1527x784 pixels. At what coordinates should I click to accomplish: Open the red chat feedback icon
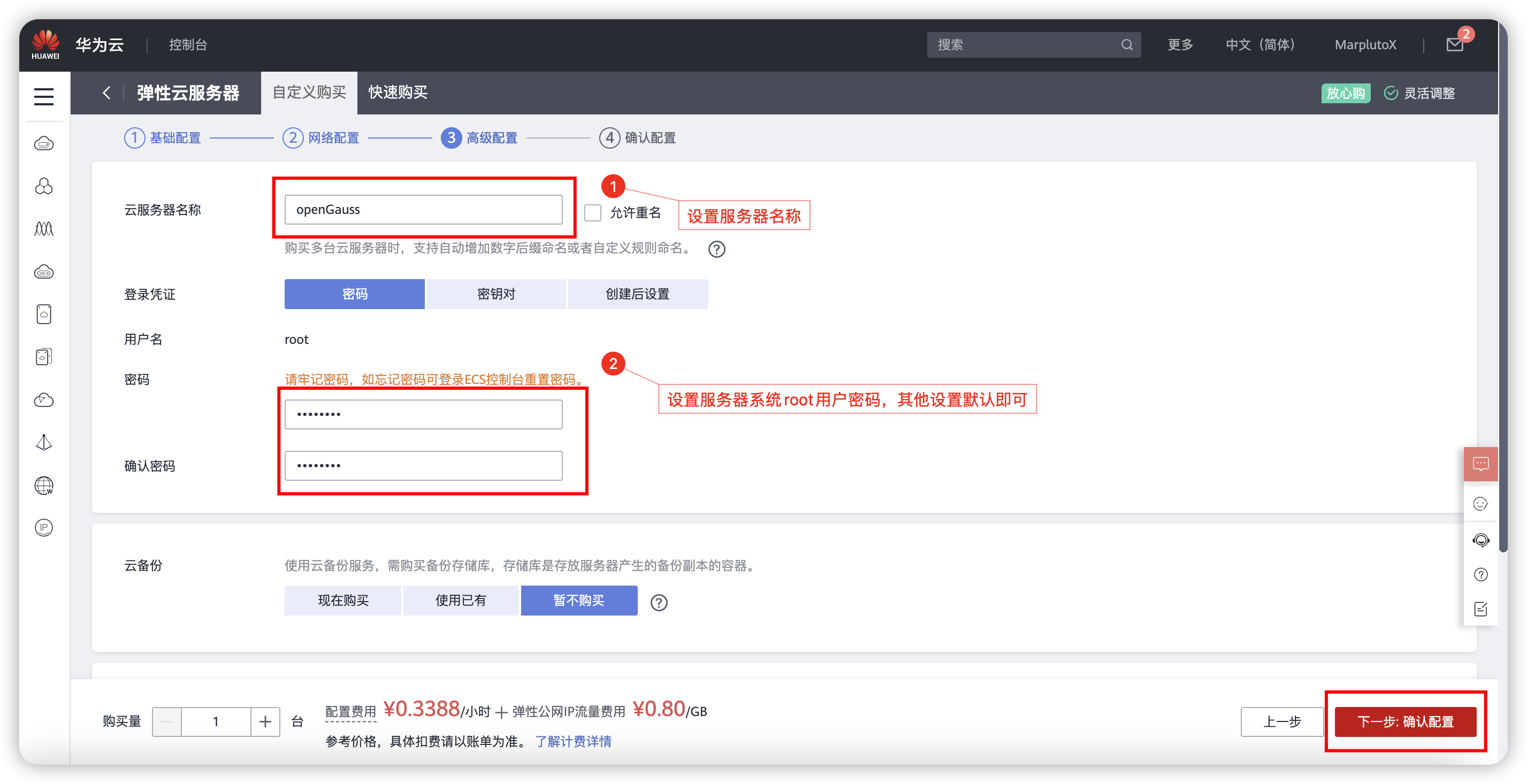tap(1480, 464)
